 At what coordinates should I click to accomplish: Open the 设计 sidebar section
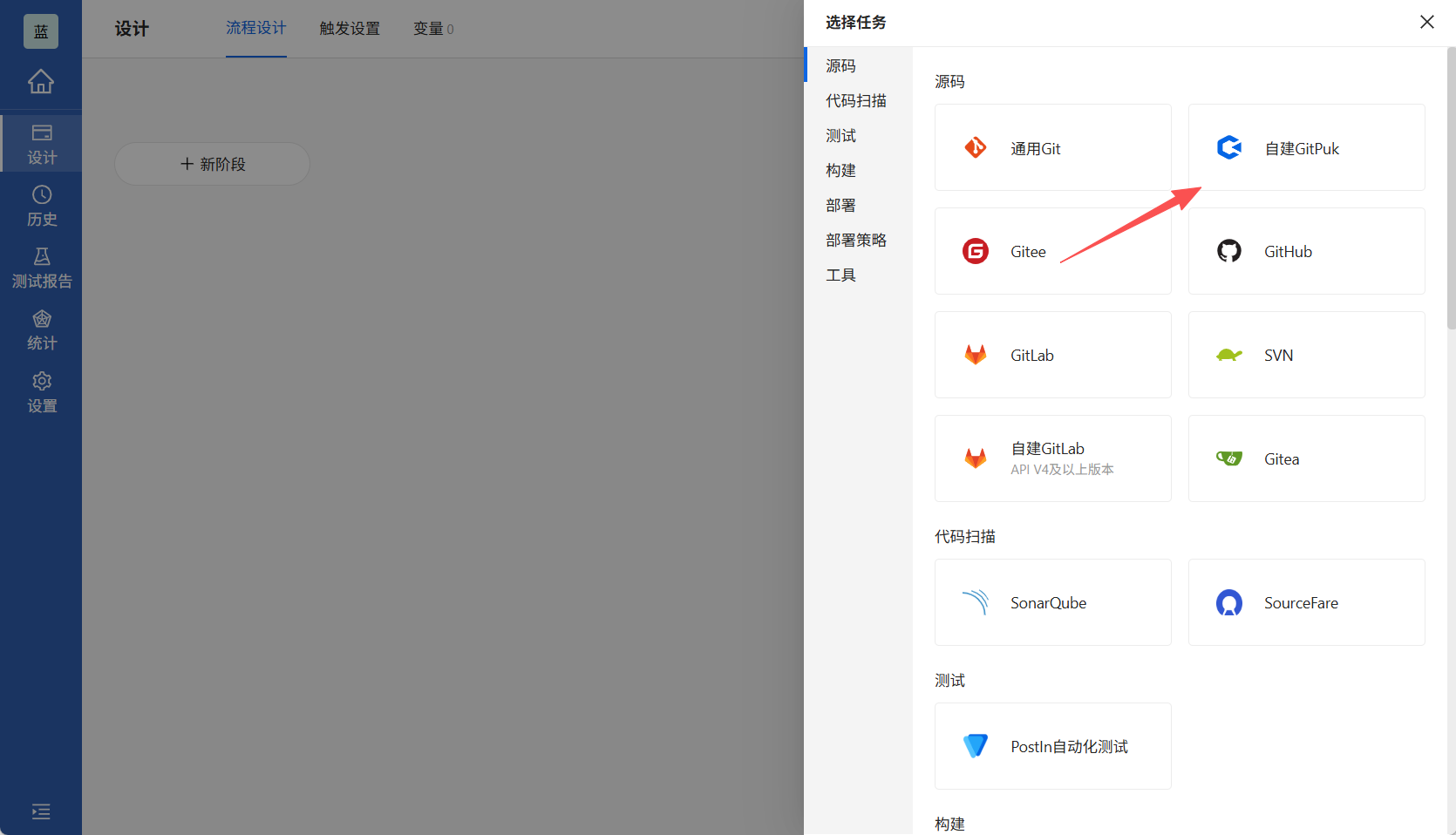(41, 144)
